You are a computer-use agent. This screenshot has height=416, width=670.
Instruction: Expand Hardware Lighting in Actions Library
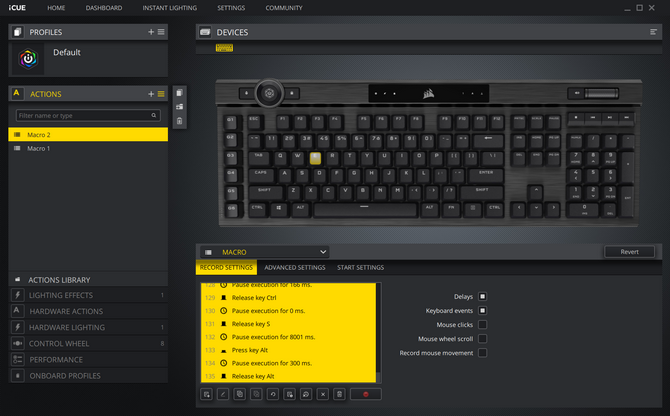88,328
